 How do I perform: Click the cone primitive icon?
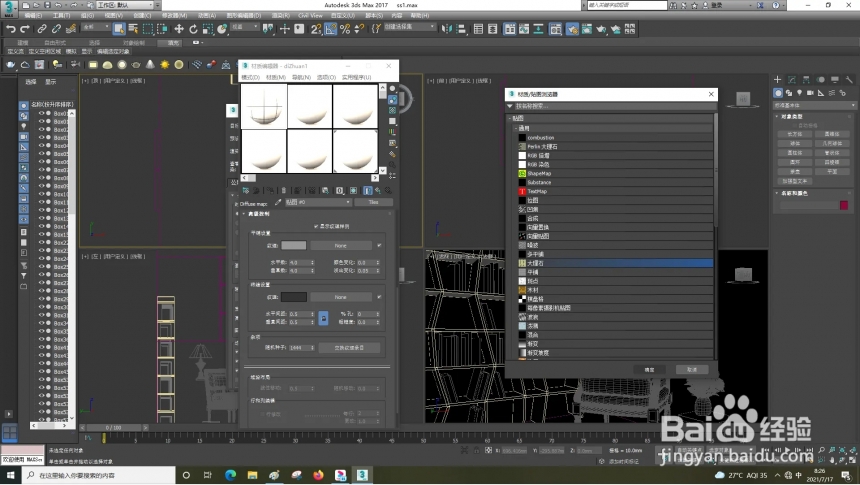(x=150, y=65)
